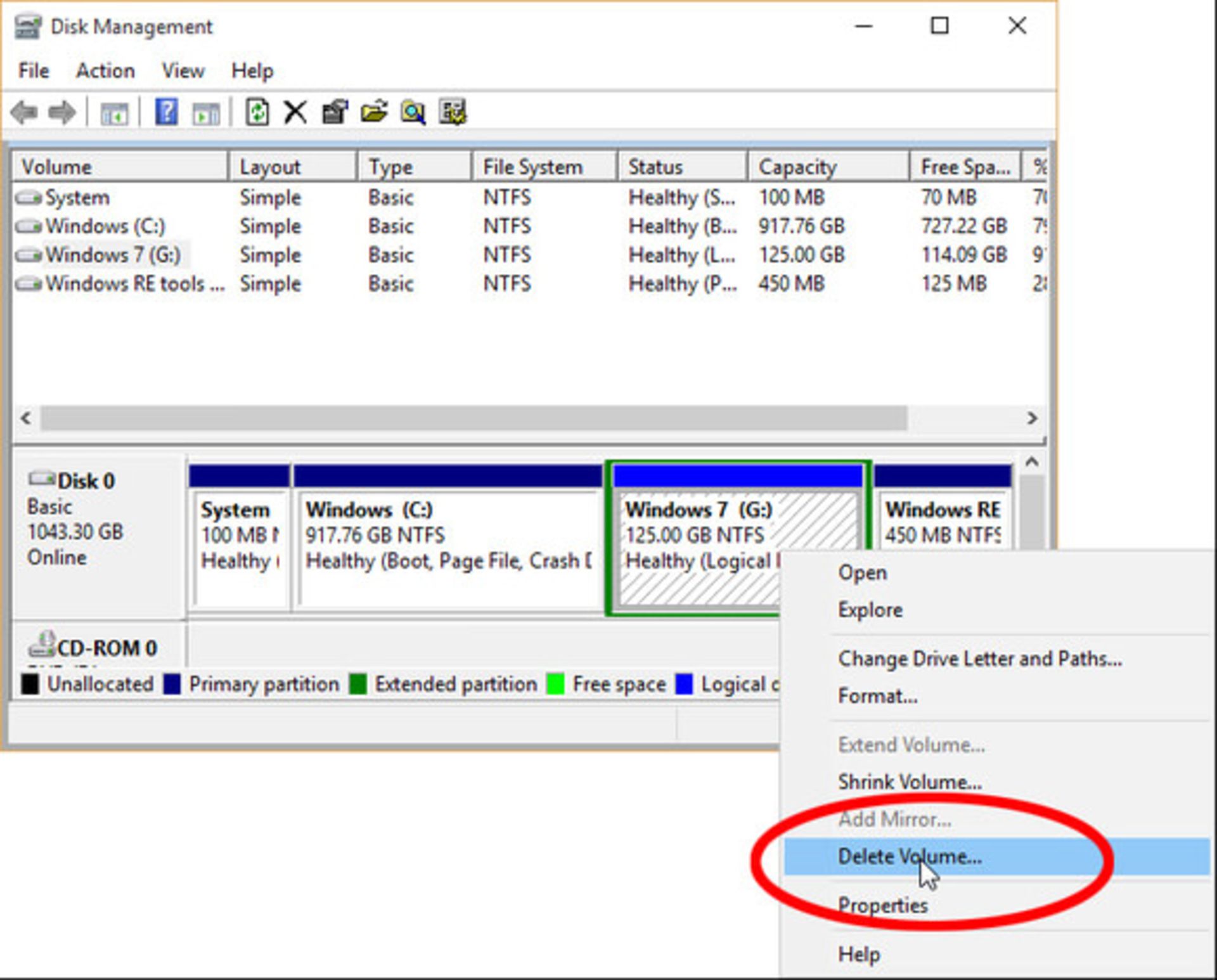Open the File menu
The width and height of the screenshot is (1217, 980).
tap(34, 70)
